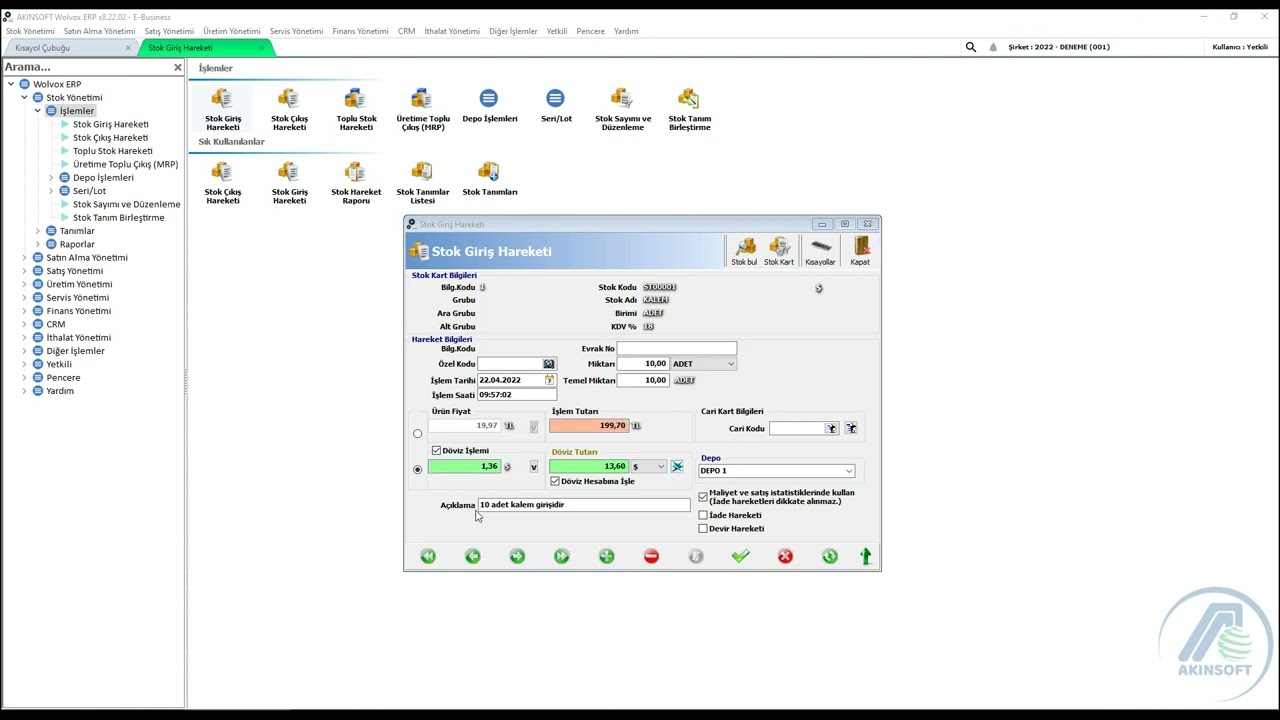Open Depo dropdown showing DEPO 1
This screenshot has width=1280, height=720.
(x=776, y=471)
